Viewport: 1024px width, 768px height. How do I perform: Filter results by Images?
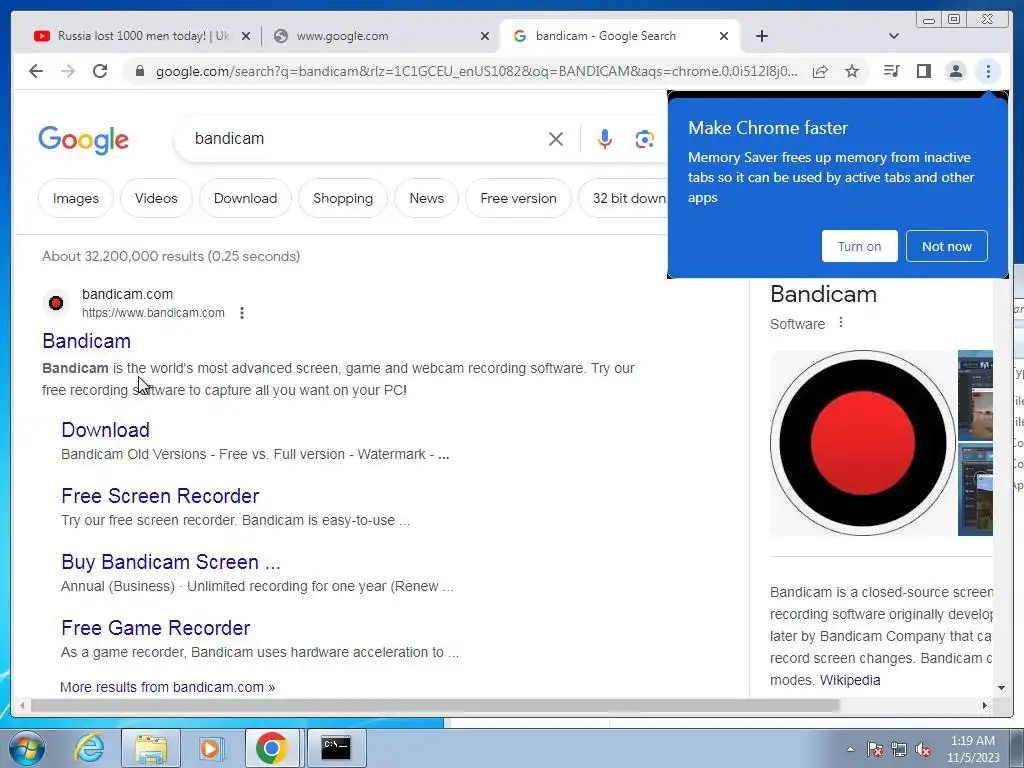(76, 198)
